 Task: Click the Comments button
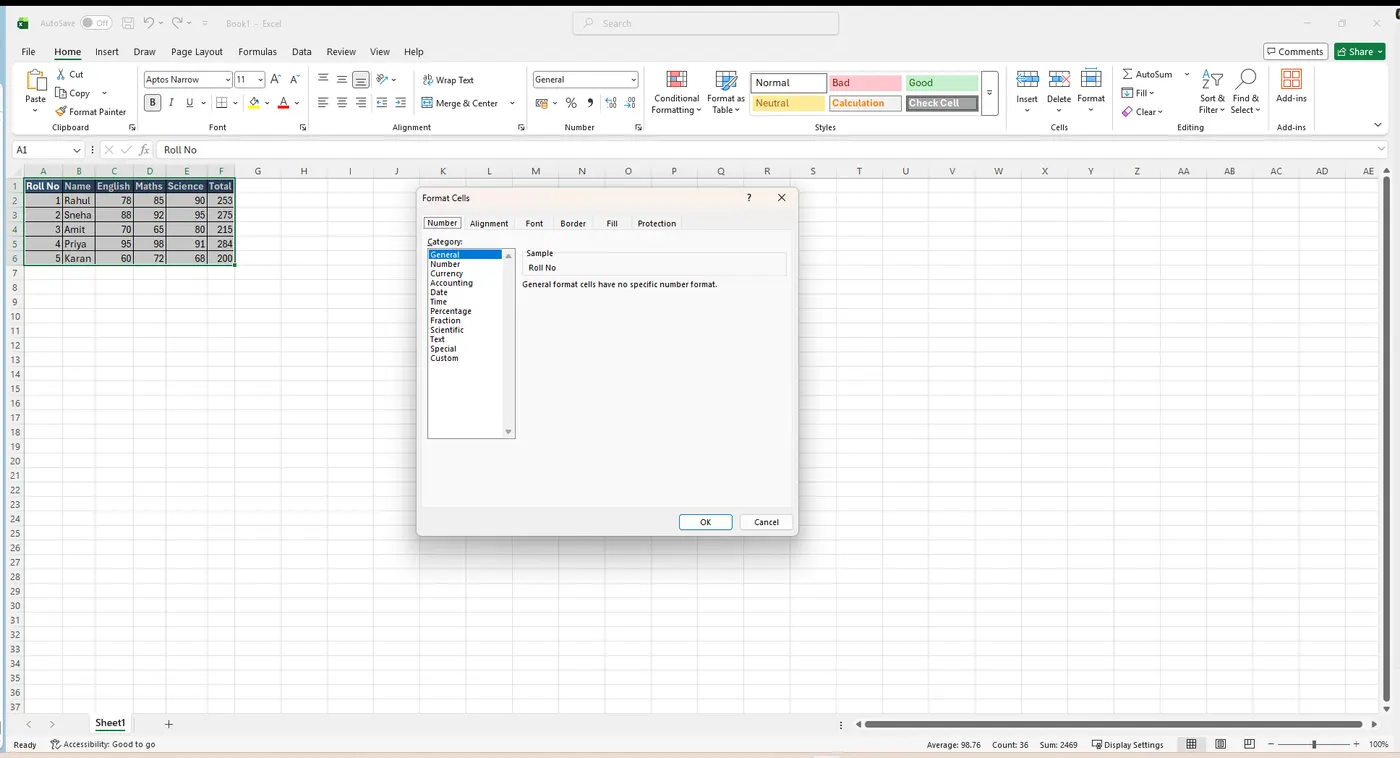(1295, 52)
